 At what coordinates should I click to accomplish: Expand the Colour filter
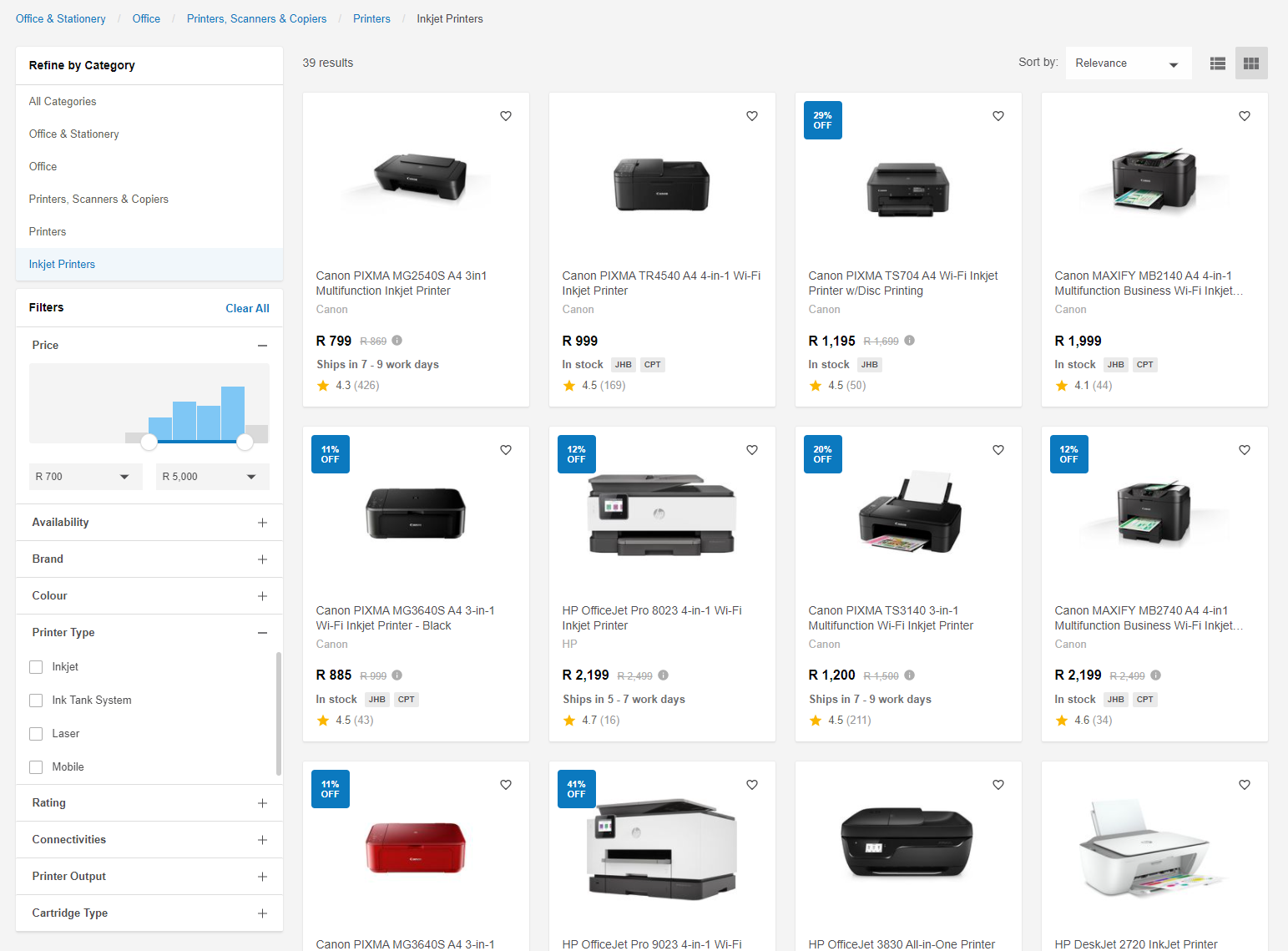263,596
